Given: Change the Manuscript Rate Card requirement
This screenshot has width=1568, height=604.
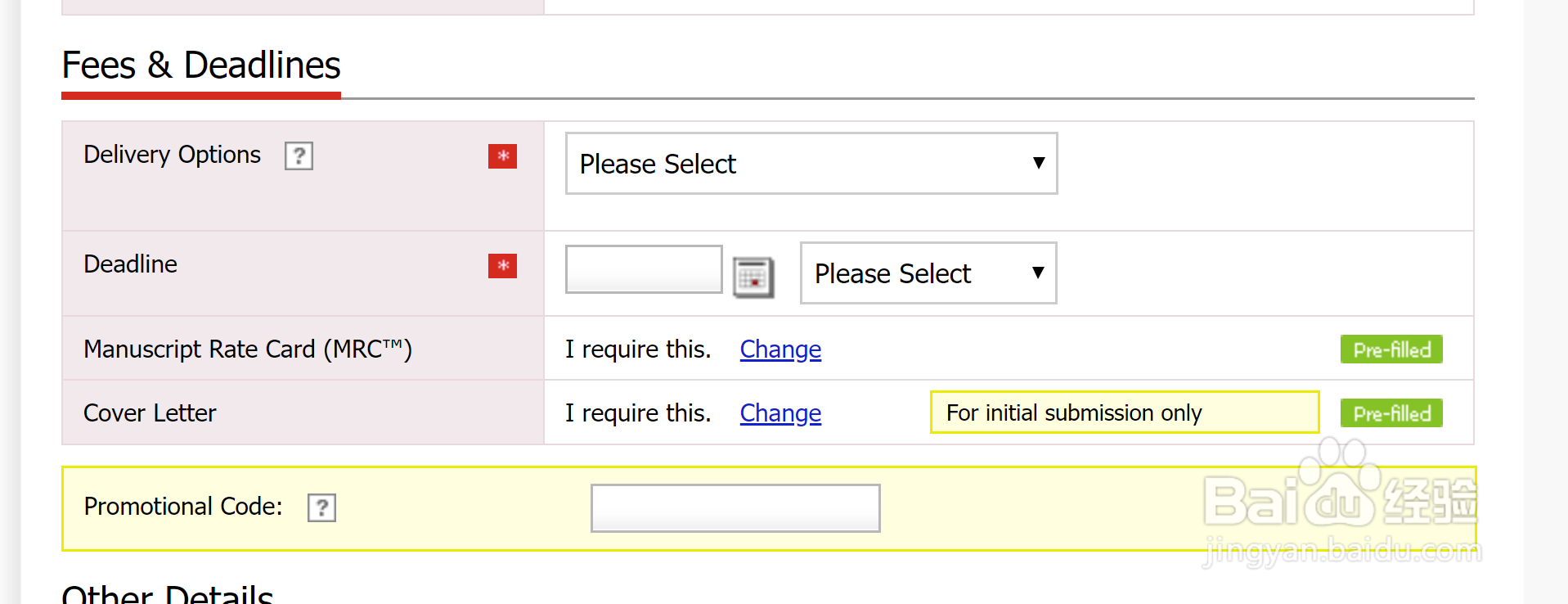Looking at the screenshot, I should pos(780,349).
